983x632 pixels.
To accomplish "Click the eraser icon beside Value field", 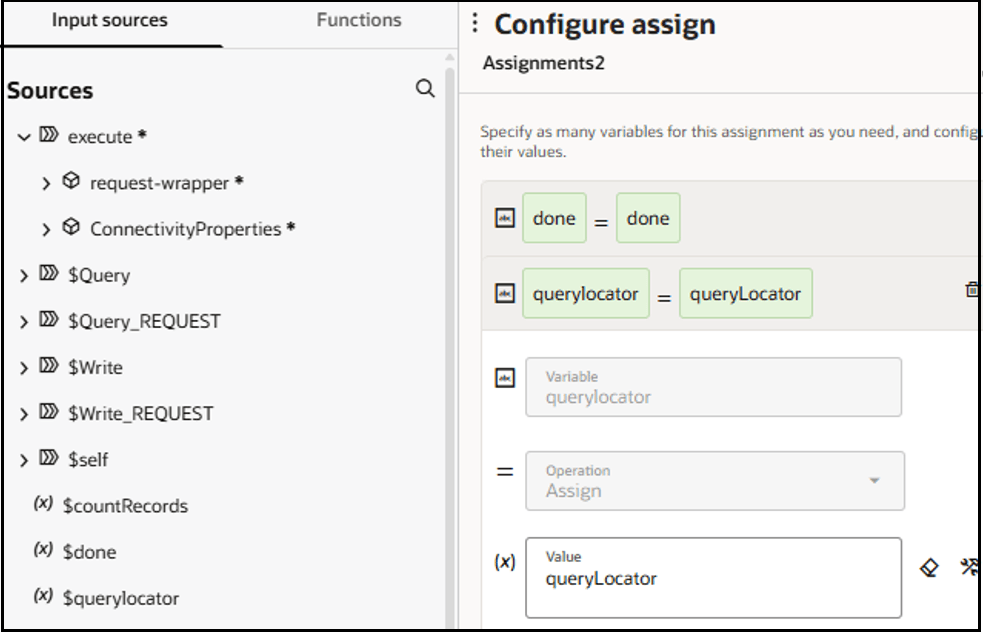I will (x=929, y=568).
